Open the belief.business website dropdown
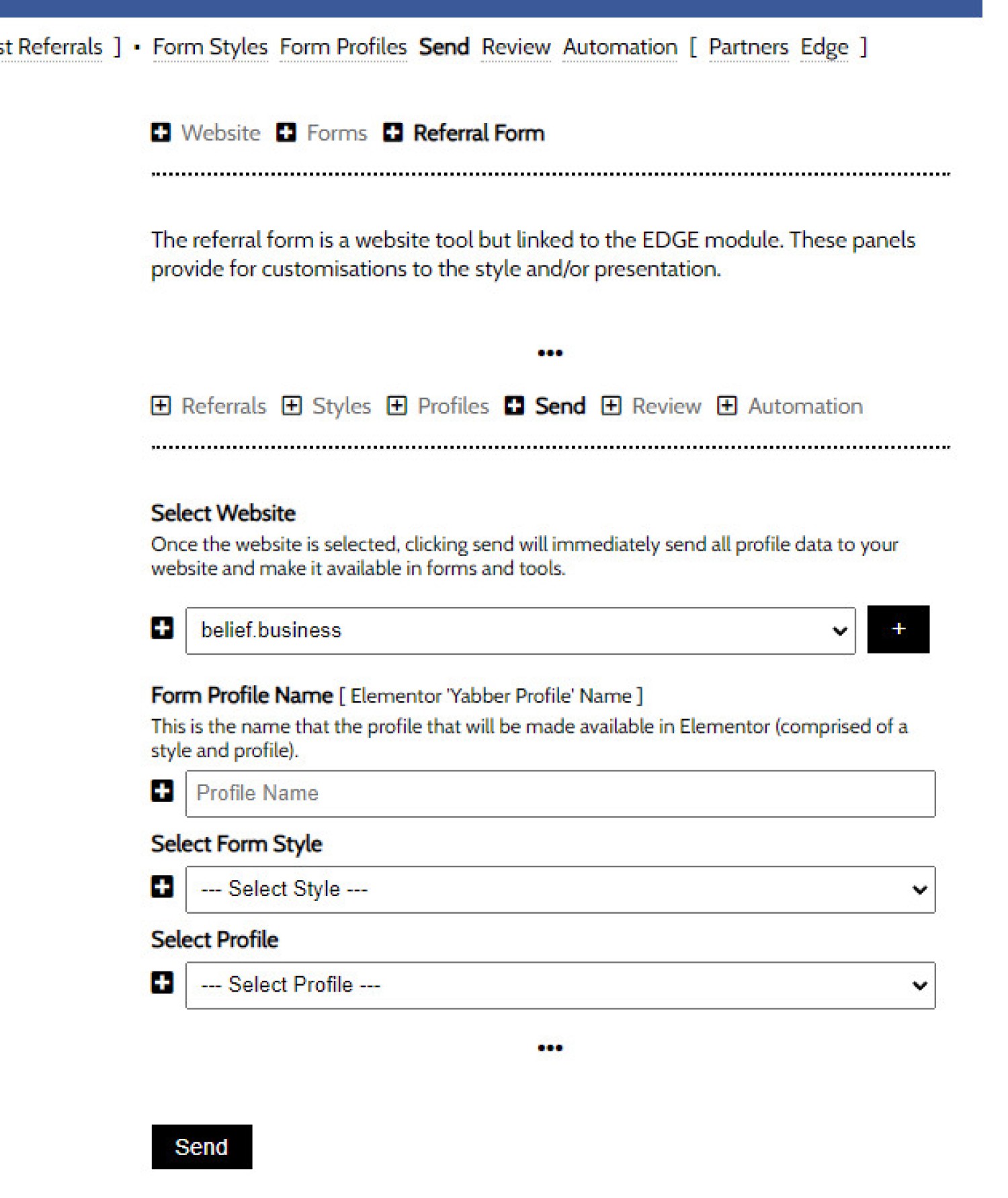The image size is (1008, 1198). (521, 631)
